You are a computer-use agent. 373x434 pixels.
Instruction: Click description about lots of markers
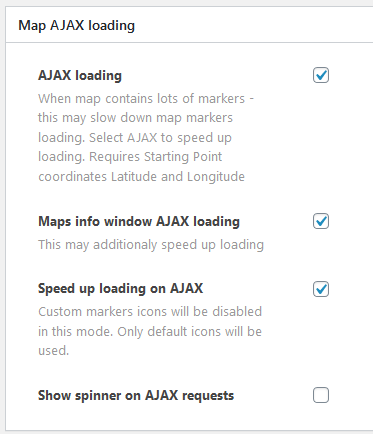(146, 137)
